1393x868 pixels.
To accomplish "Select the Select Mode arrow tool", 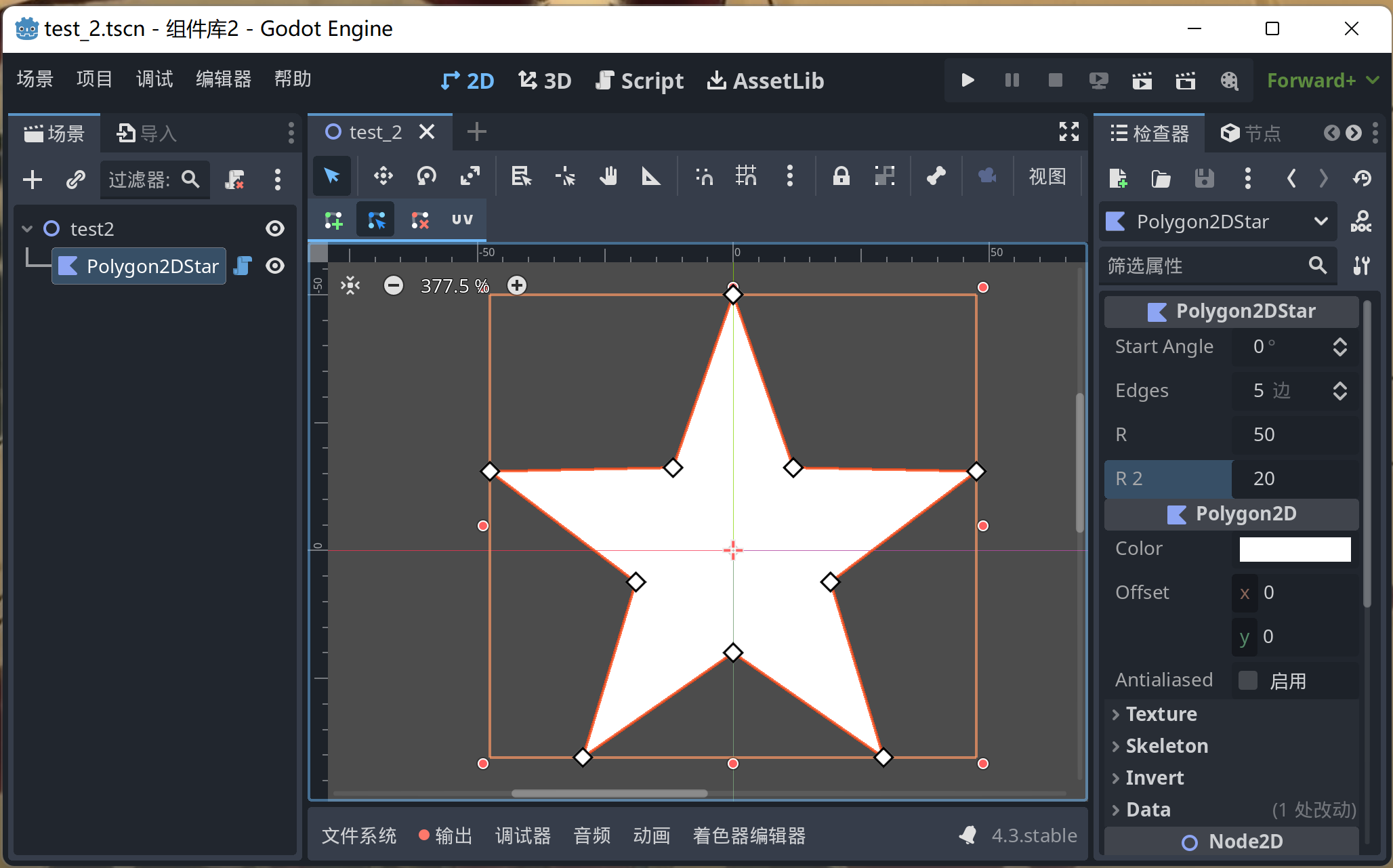I will coord(332,176).
